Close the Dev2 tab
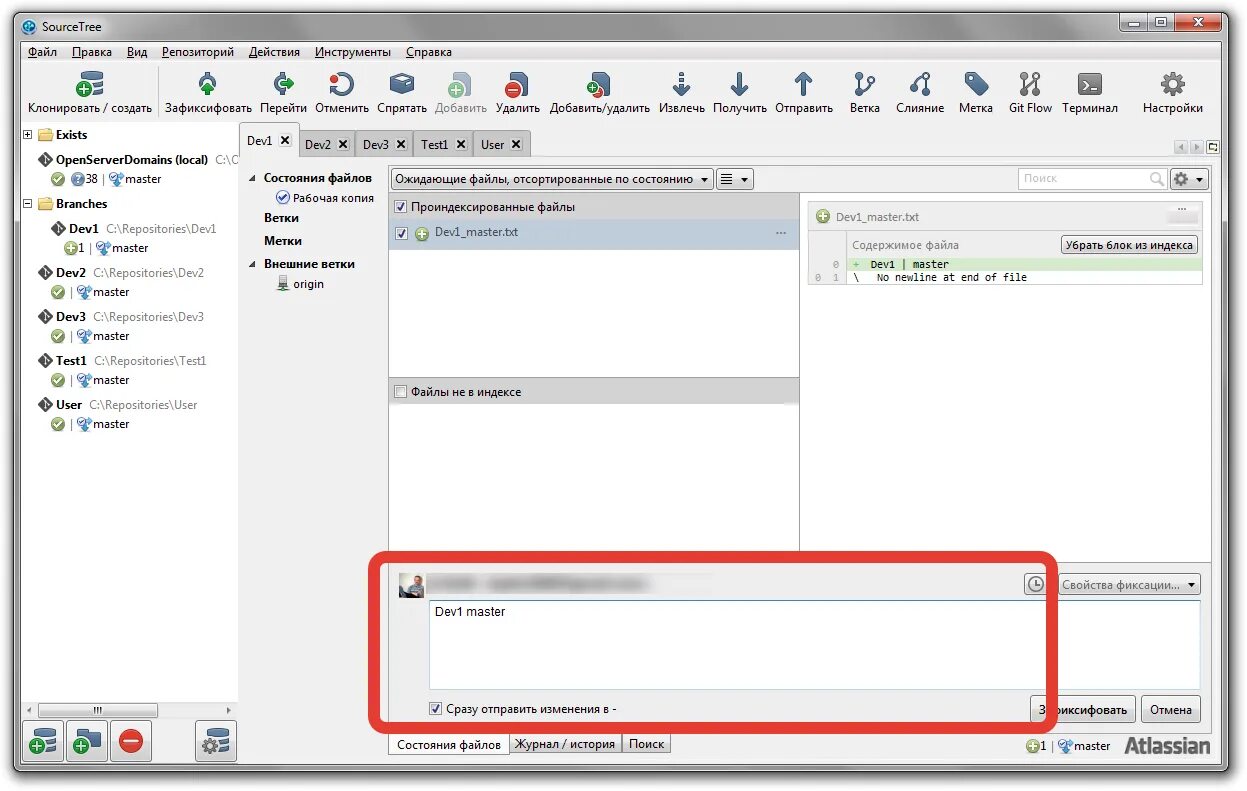Image resolution: width=1247 pixels, height=791 pixels. pyautogui.click(x=343, y=144)
